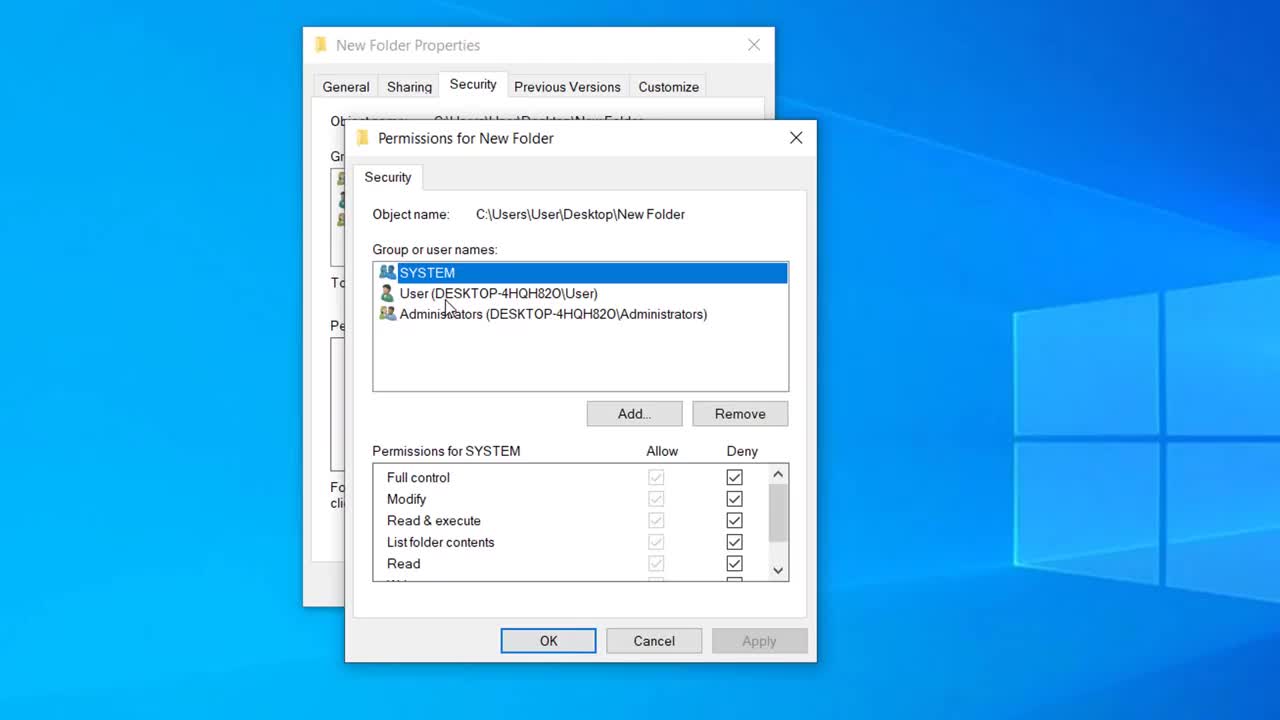Click the Permissions for SYSTEM label
The width and height of the screenshot is (1280, 720).
(446, 451)
